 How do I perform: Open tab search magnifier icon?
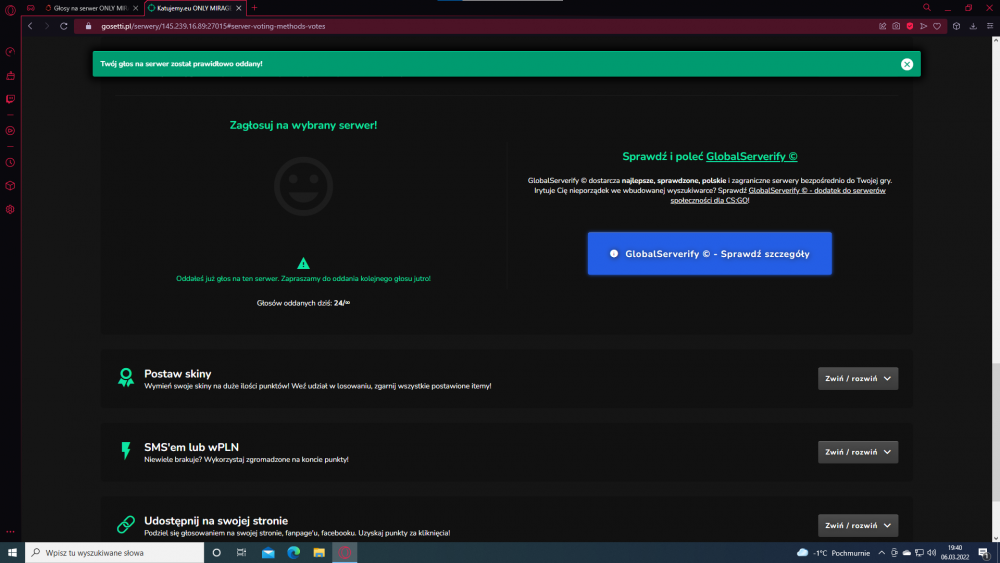pos(927,8)
